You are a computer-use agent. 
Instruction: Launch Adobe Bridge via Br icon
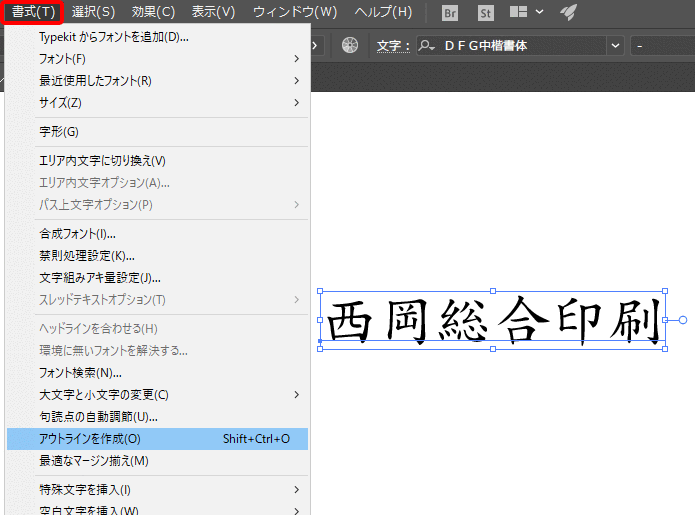pos(450,13)
